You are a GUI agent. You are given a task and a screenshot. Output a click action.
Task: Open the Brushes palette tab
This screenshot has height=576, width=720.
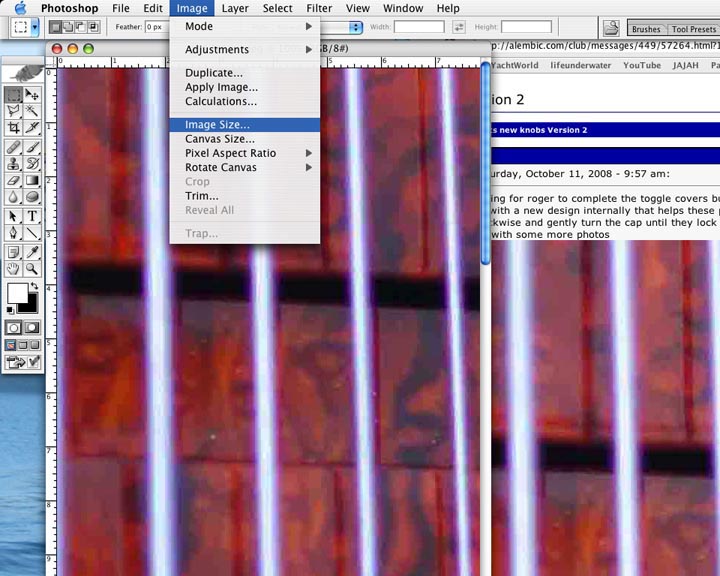[645, 30]
